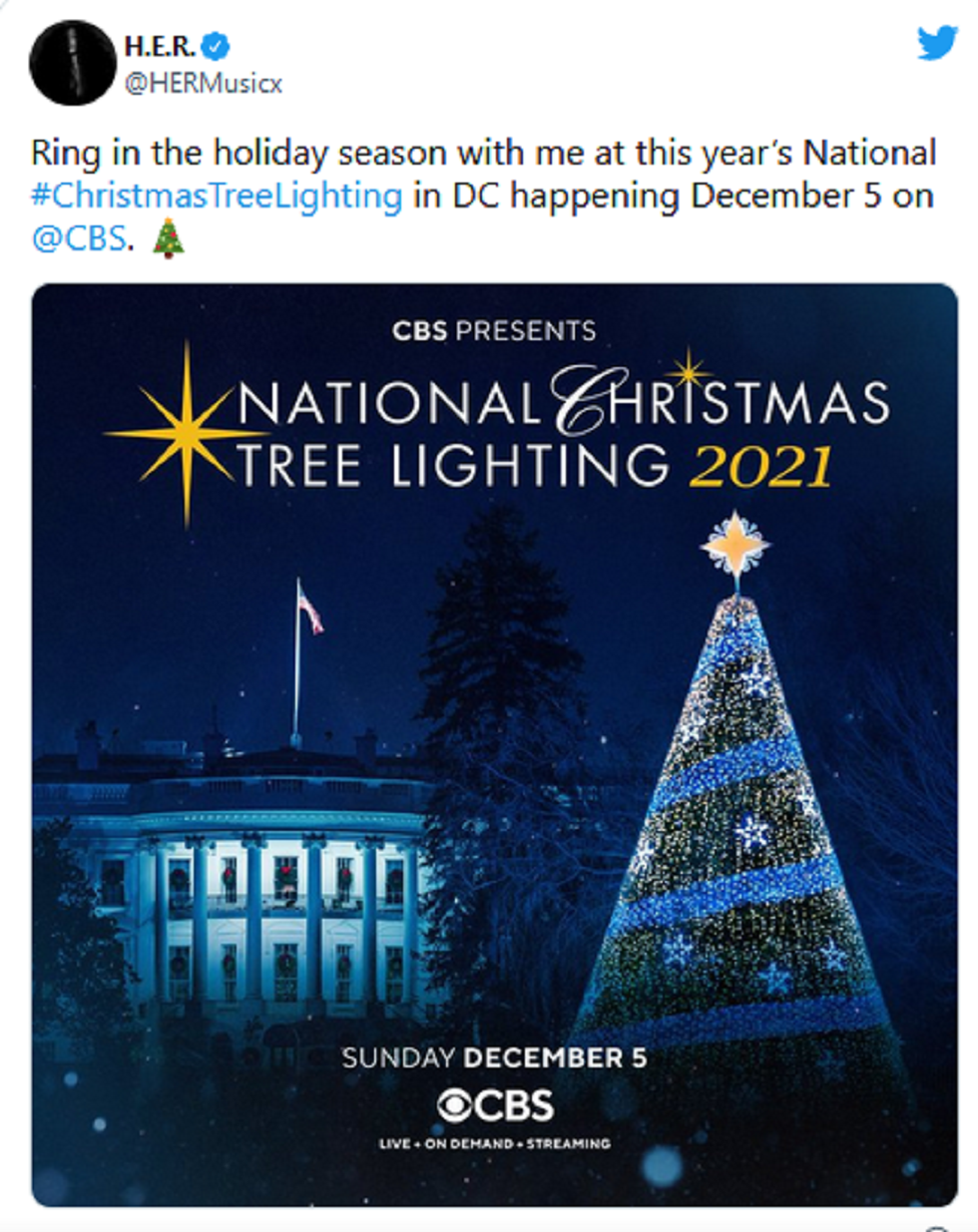Open the #ChristmasTreeLighting hashtag link
This screenshot has height=1232, width=978.
click(217, 196)
